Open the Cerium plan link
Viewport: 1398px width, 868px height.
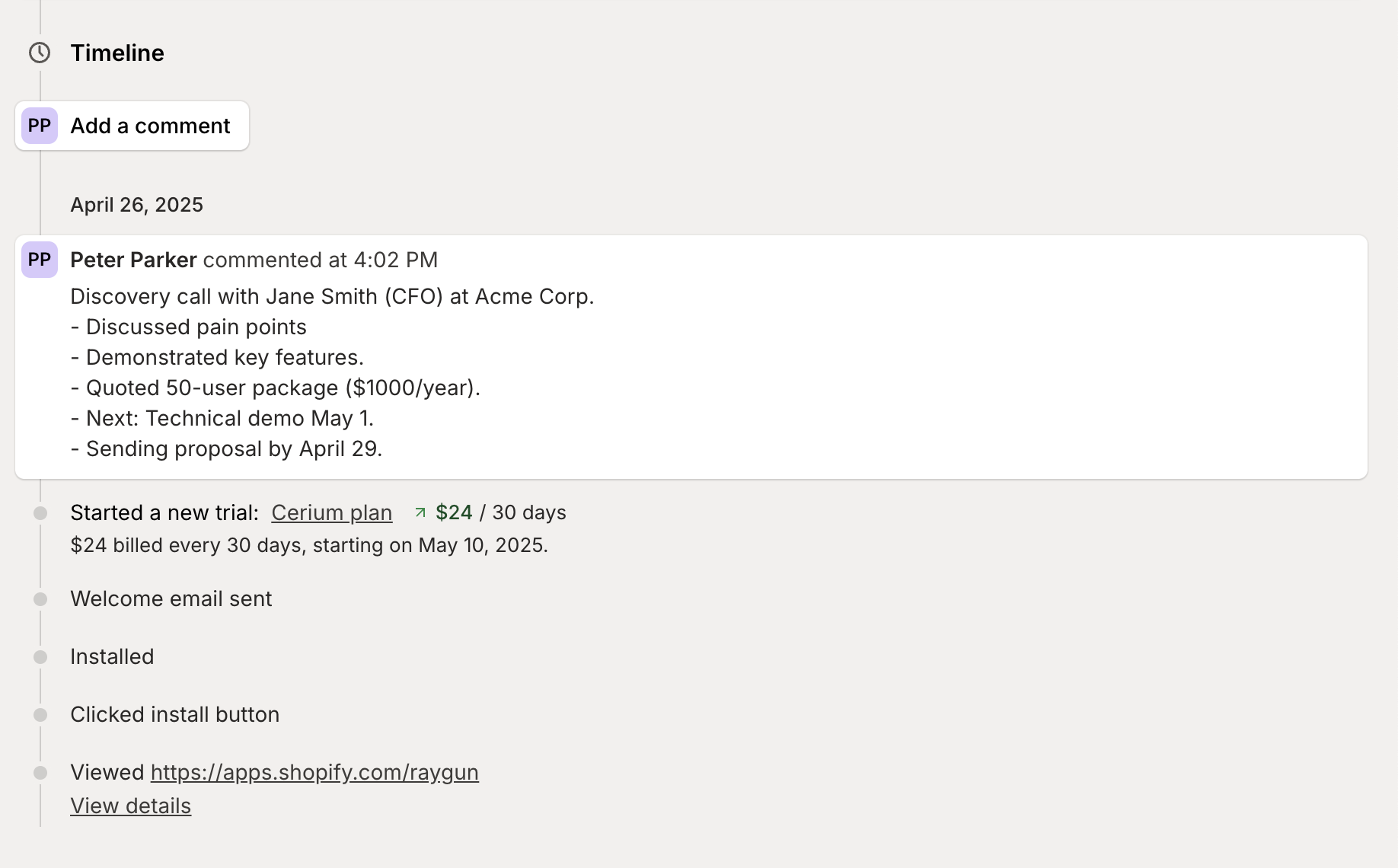[331, 512]
